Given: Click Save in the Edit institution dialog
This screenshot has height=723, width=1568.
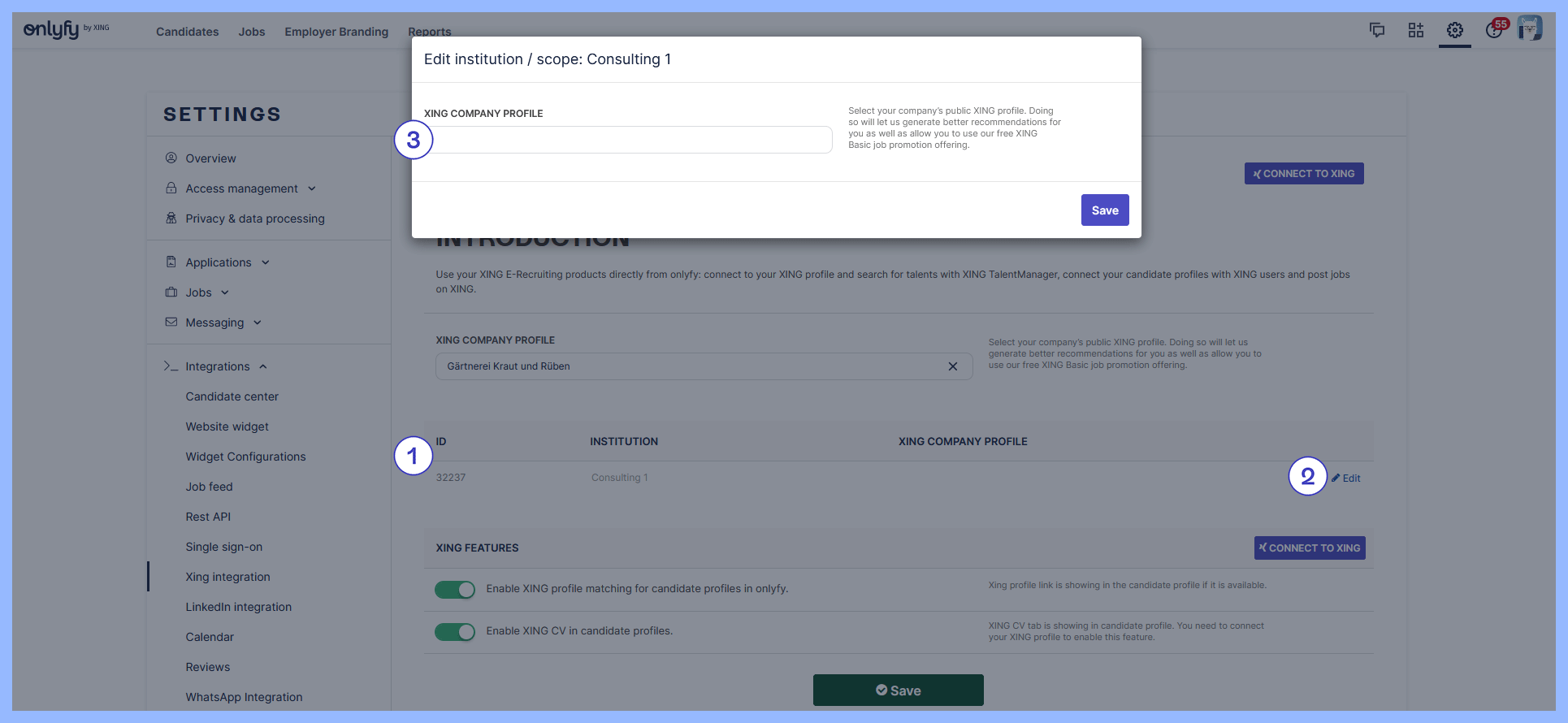Looking at the screenshot, I should 1104,210.
